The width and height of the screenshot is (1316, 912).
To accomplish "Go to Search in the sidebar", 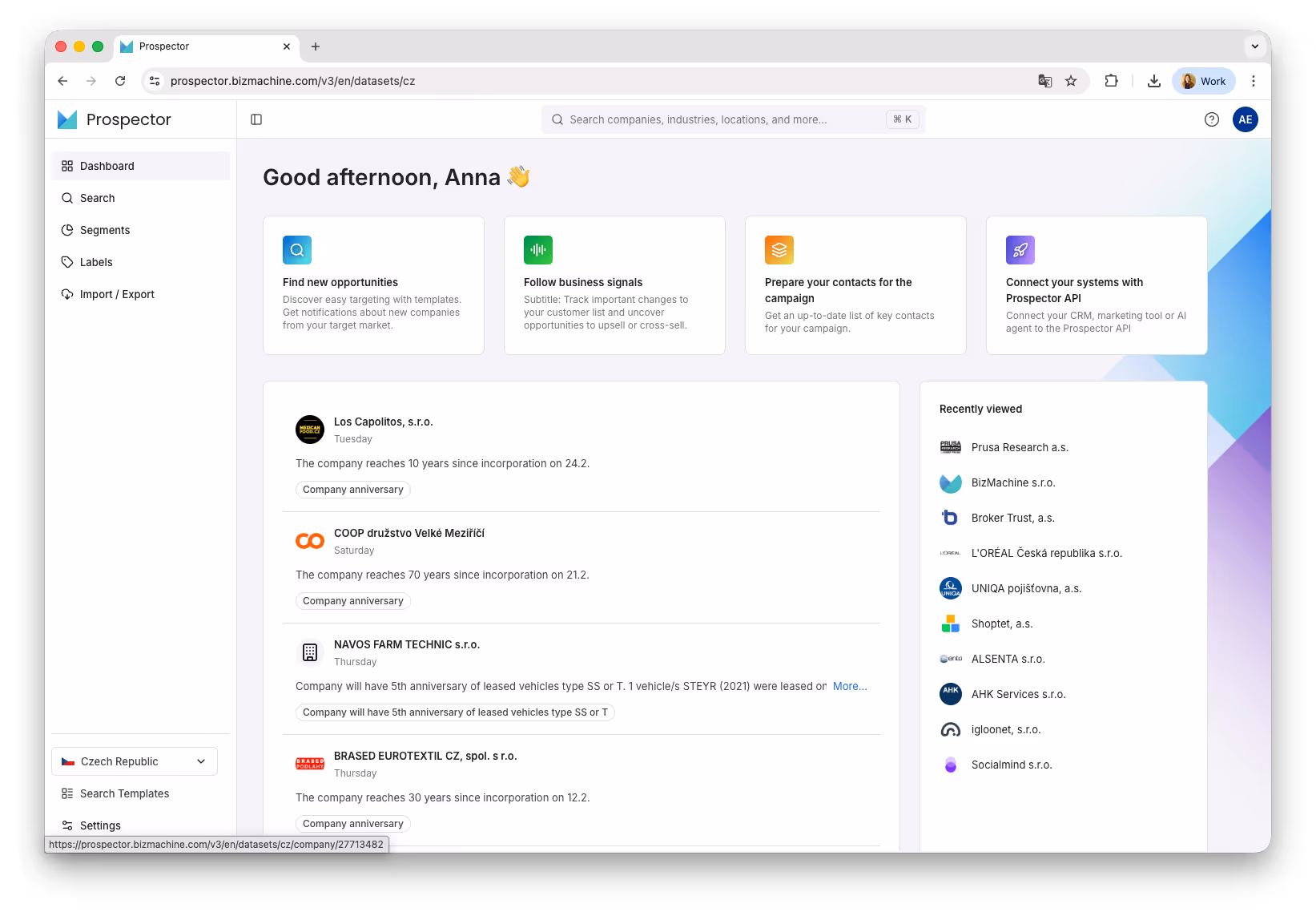I will tap(141, 198).
